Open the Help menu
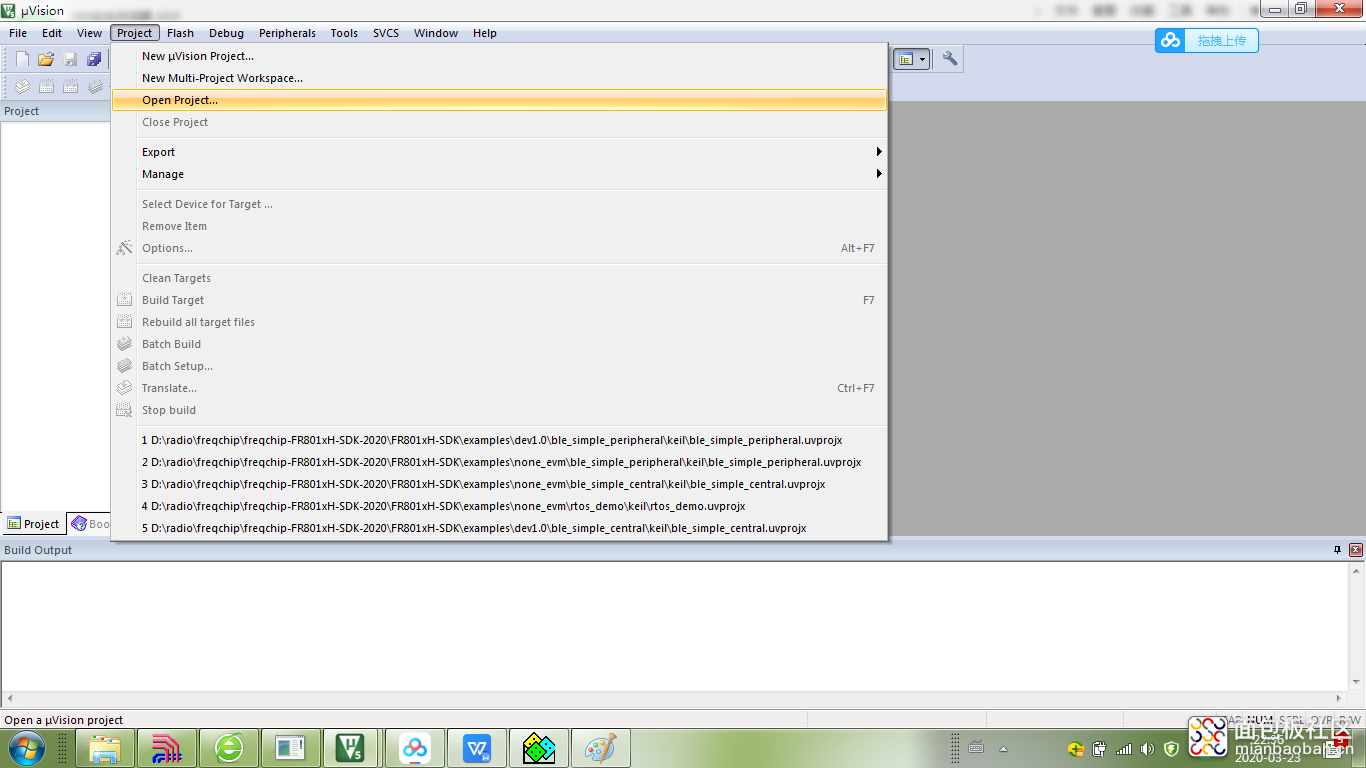Screen dimensions: 1366x768 485,33
